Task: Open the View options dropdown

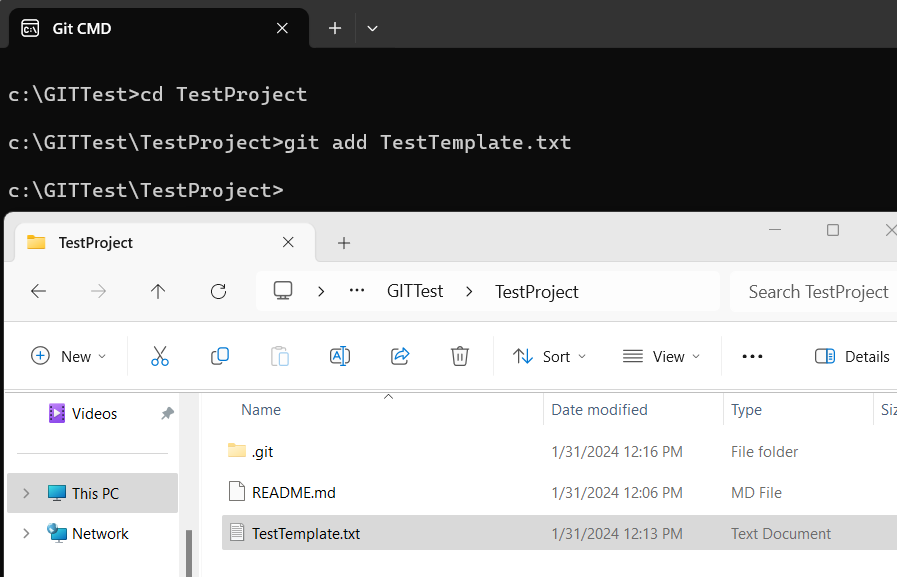Action: pyautogui.click(x=660, y=355)
